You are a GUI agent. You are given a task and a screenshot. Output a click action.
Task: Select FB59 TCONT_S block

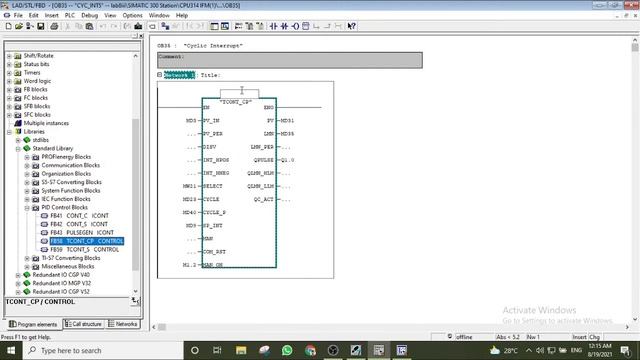84,249
